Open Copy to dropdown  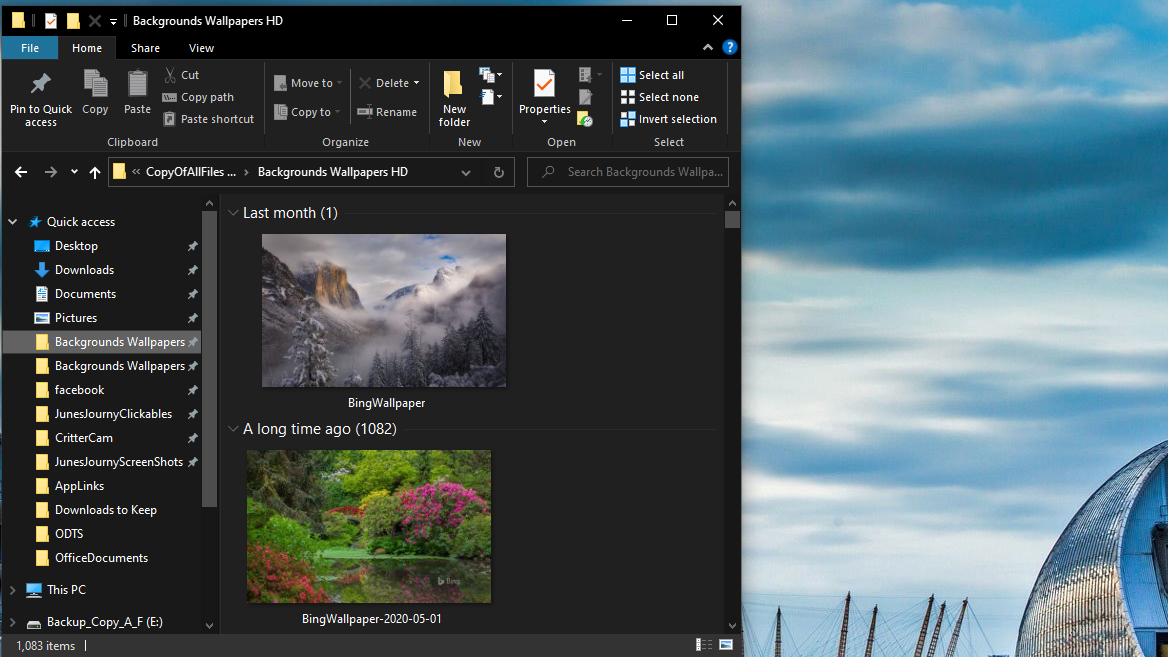point(307,112)
